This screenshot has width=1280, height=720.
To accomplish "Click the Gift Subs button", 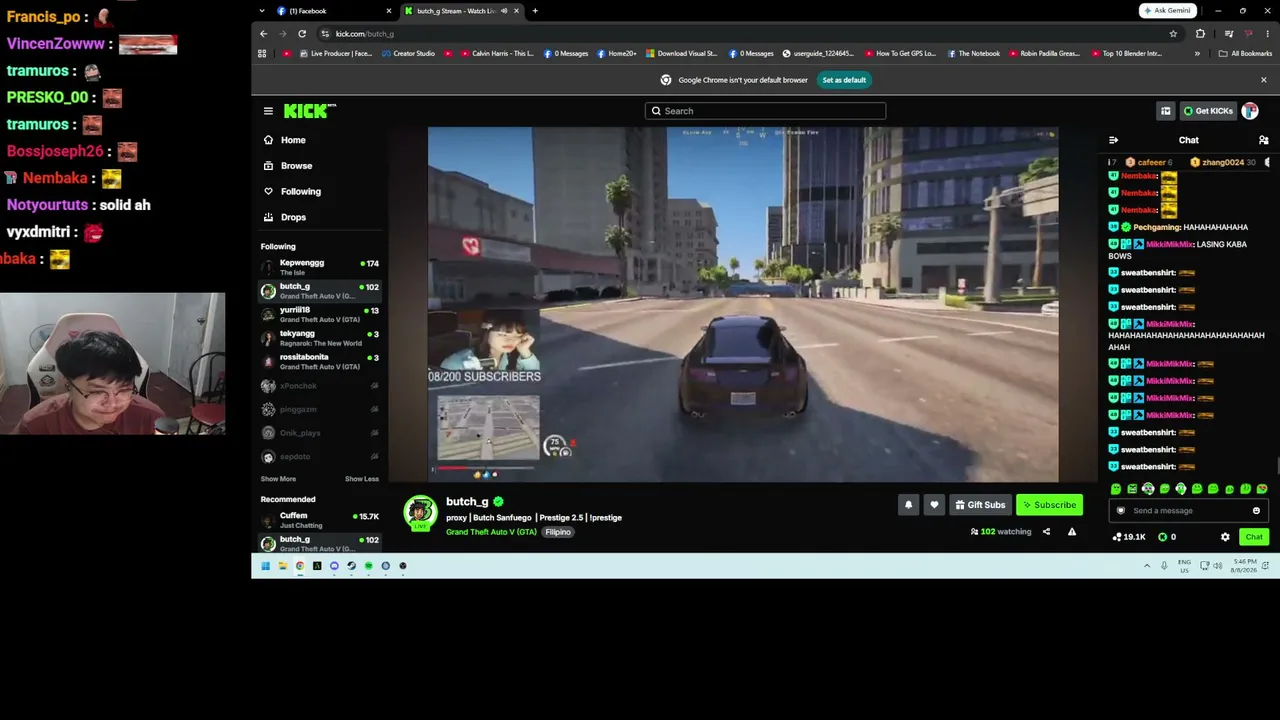I will tap(980, 505).
